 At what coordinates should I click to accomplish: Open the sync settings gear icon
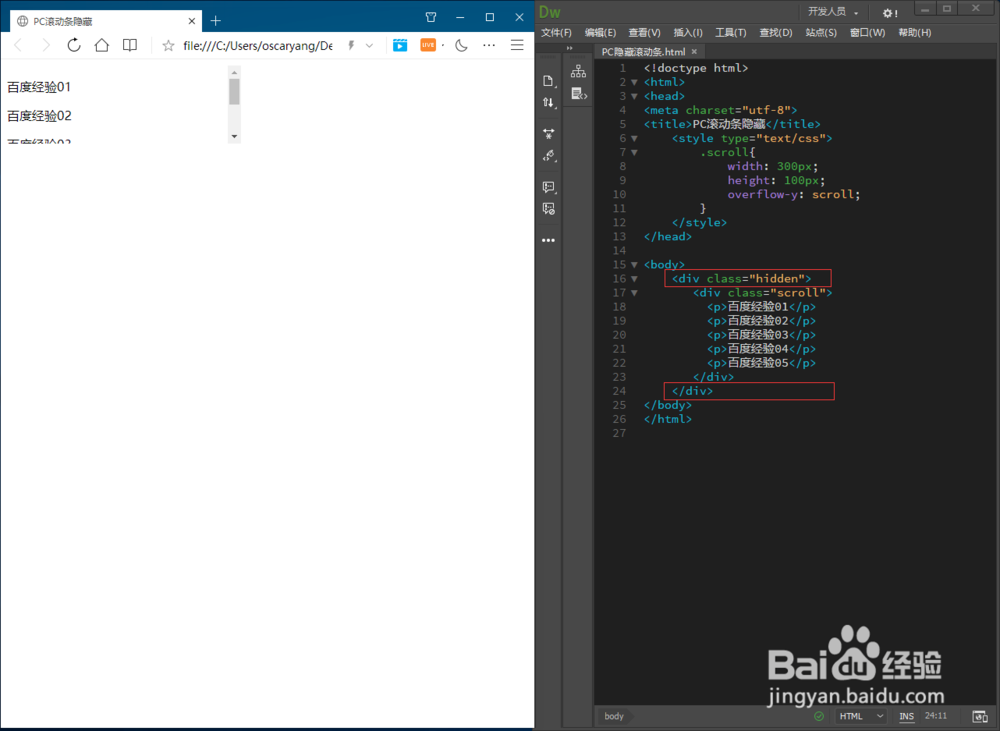[x=890, y=13]
